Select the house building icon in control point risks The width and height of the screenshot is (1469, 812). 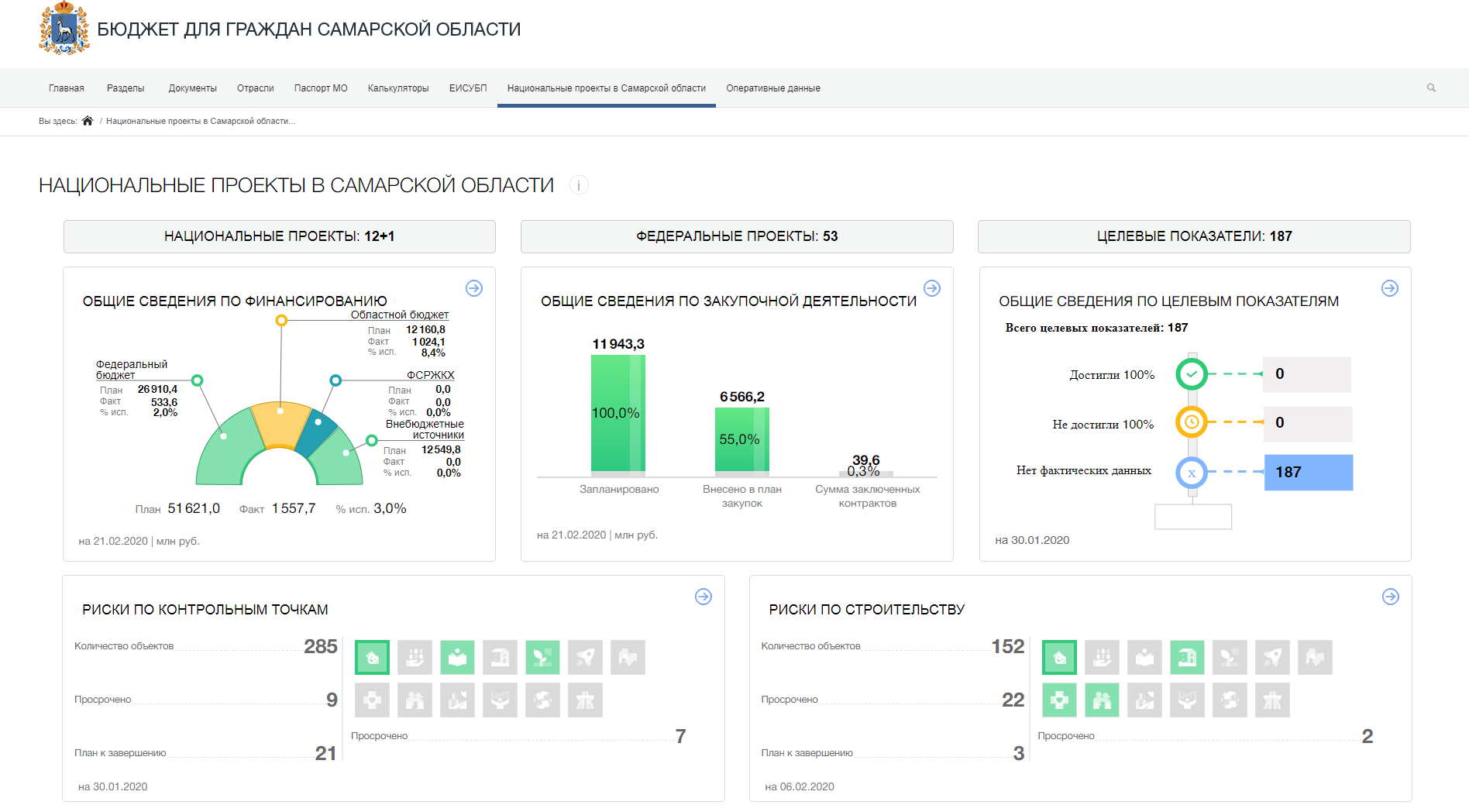(x=500, y=658)
